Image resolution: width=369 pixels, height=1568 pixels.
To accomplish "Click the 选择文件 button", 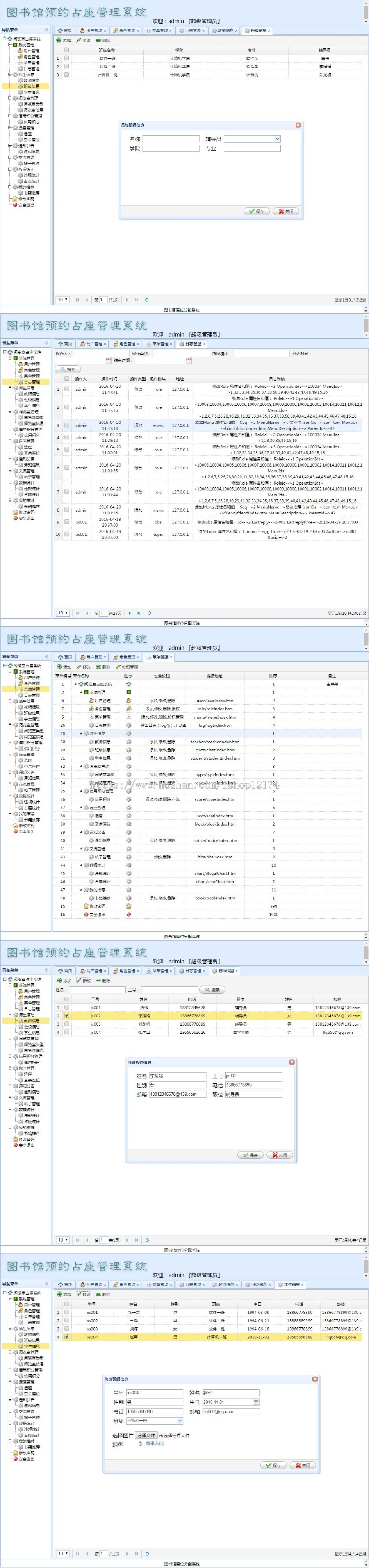I will click(x=146, y=1435).
